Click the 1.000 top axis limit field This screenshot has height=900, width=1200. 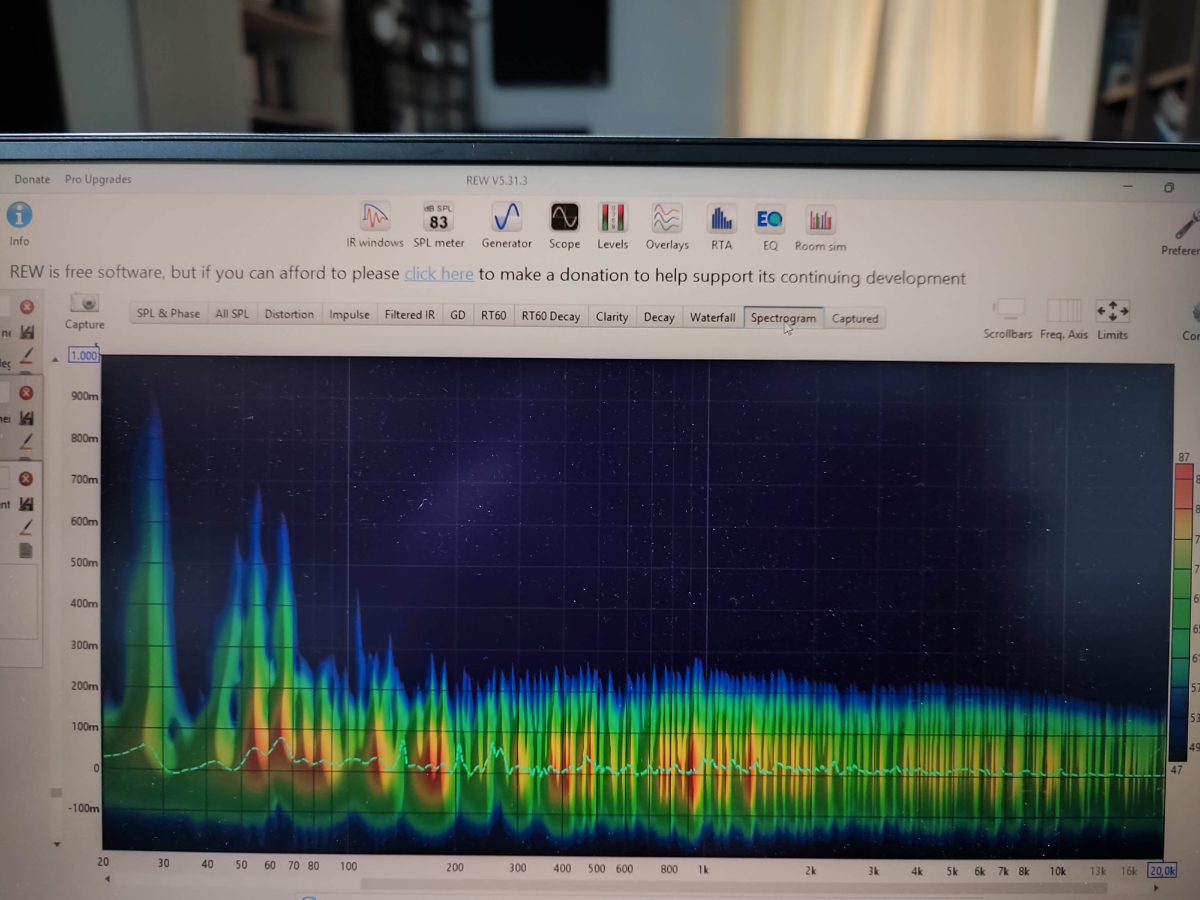coord(84,355)
